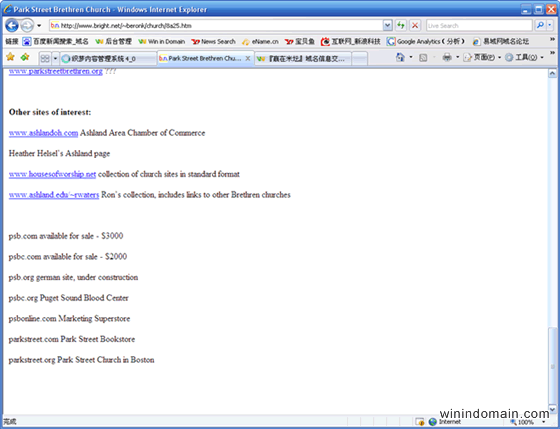Open the Google Analytics favorites bar link

426,41
